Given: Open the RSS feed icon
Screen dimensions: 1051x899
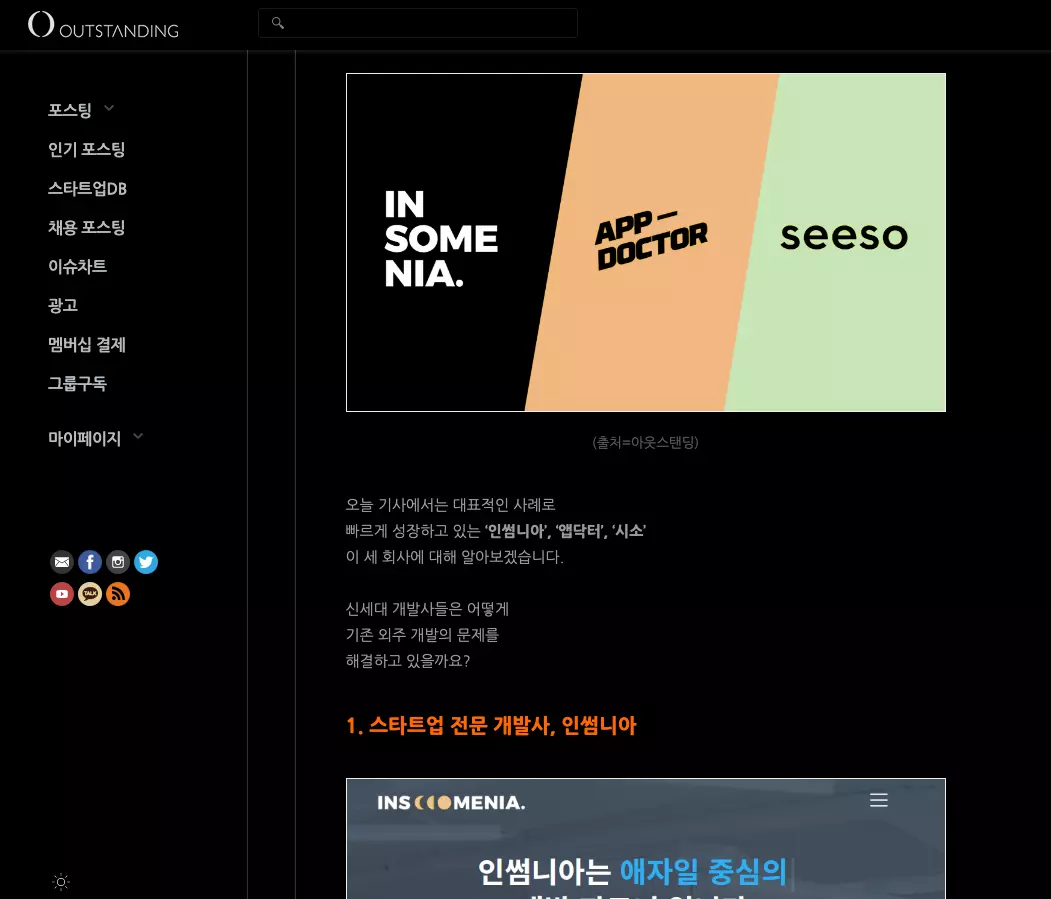Looking at the screenshot, I should pos(118,594).
